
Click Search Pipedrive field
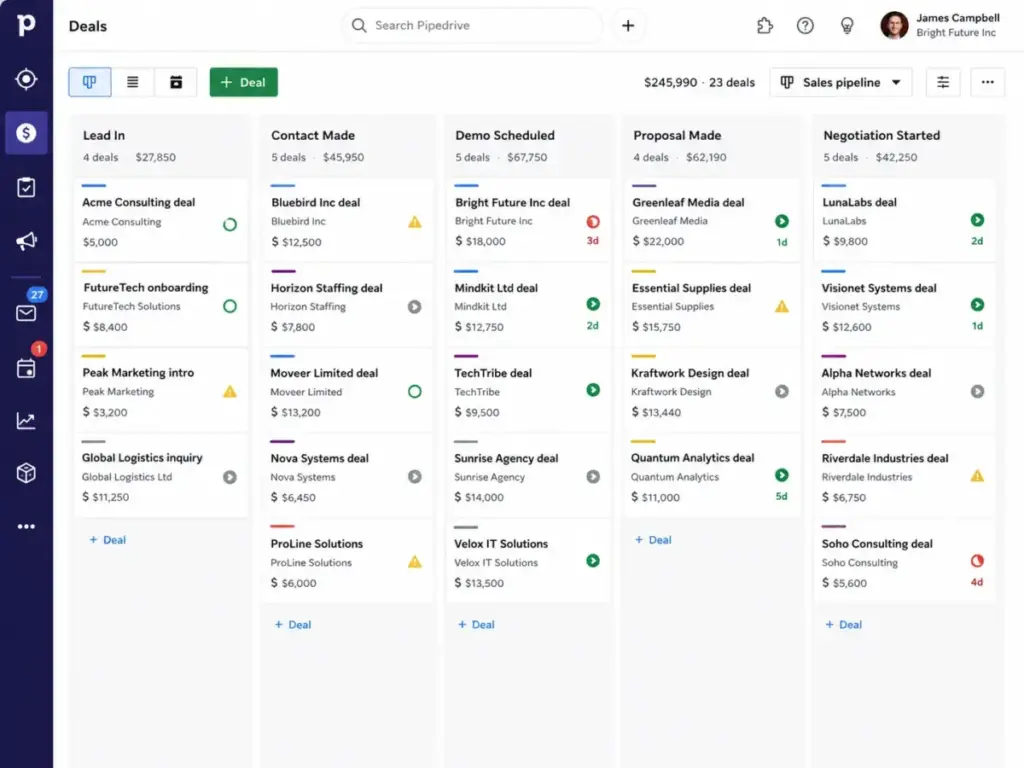tap(472, 25)
